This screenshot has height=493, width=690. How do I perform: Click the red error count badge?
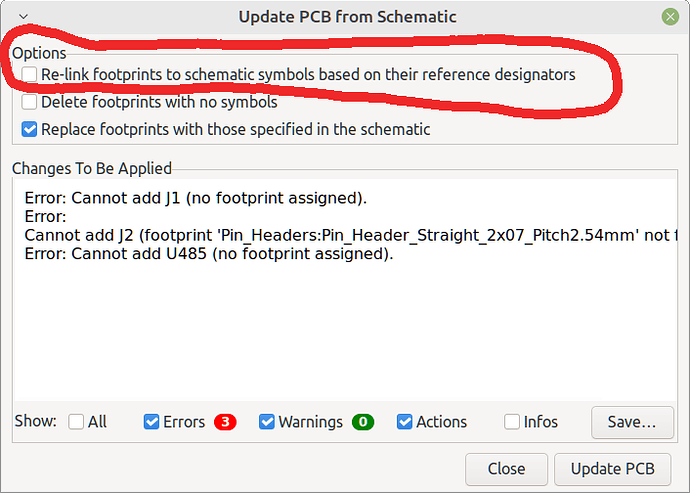coord(225,422)
